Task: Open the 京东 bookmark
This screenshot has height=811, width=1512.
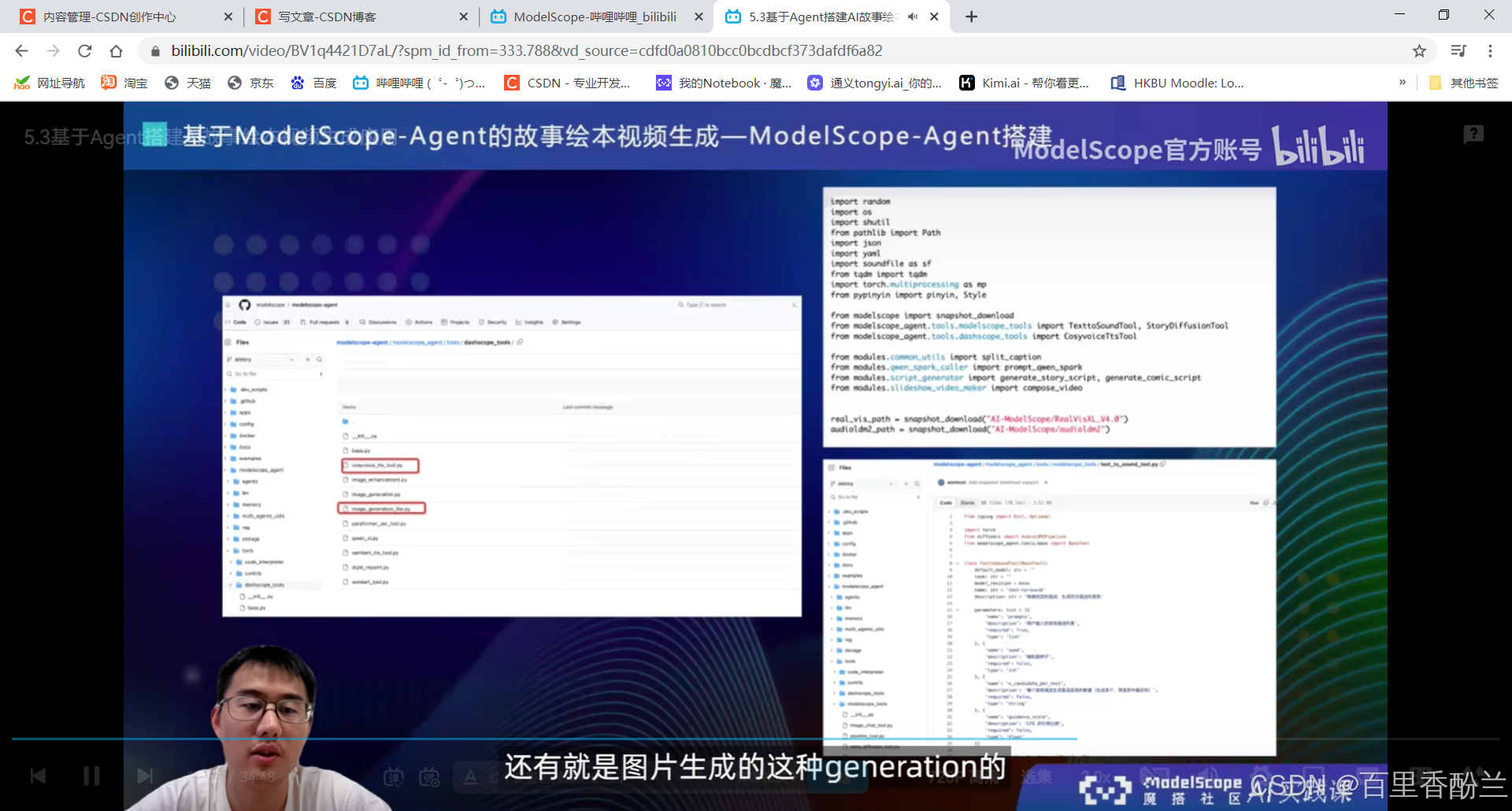Action: (250, 83)
